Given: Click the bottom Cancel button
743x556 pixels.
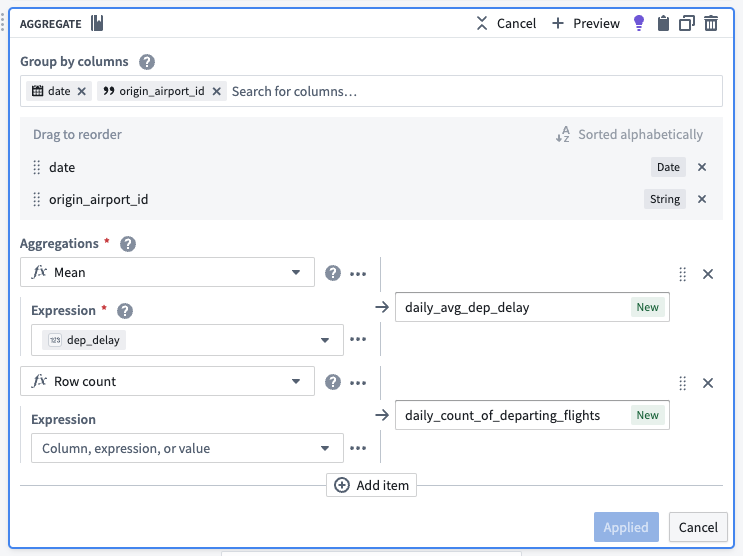Looking at the screenshot, I should tap(698, 527).
